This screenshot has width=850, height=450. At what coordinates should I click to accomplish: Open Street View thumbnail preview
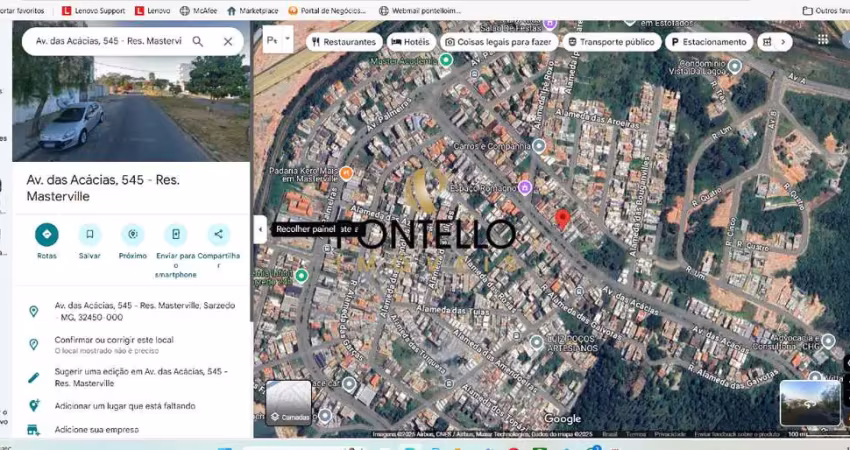coord(810,402)
